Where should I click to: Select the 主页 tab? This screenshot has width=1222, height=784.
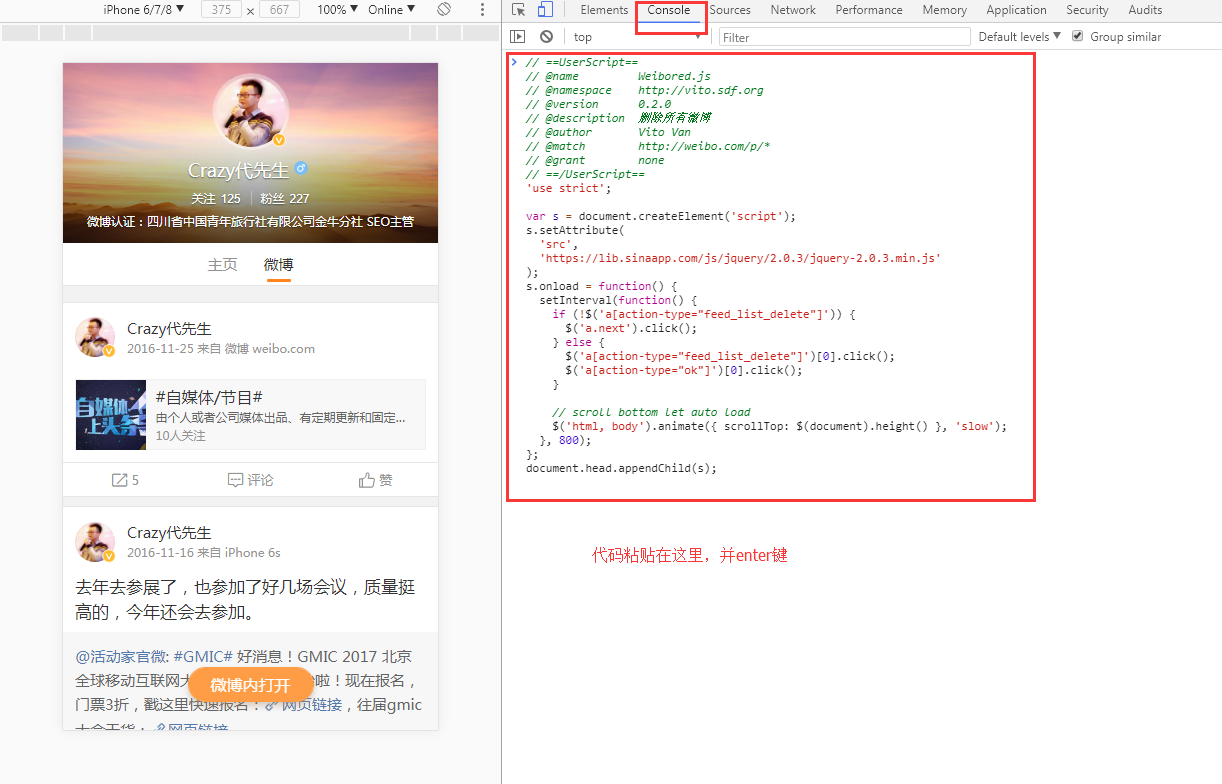(x=223, y=264)
